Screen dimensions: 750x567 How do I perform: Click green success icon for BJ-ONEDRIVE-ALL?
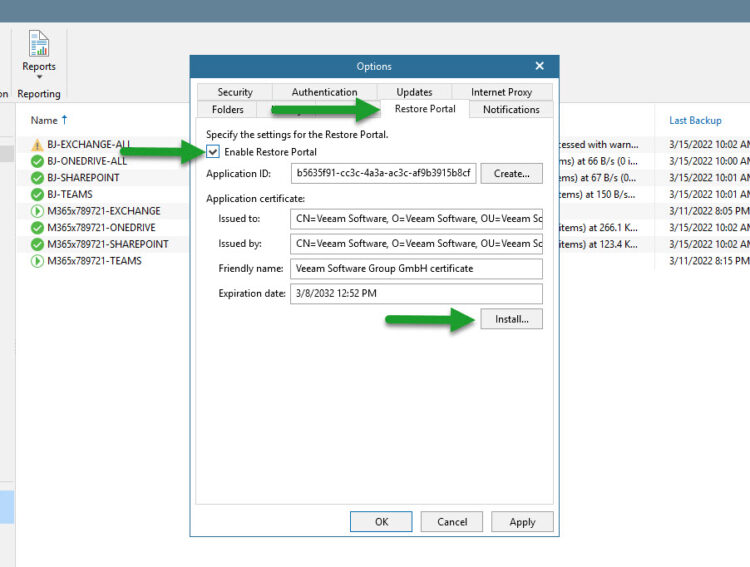click(37, 161)
